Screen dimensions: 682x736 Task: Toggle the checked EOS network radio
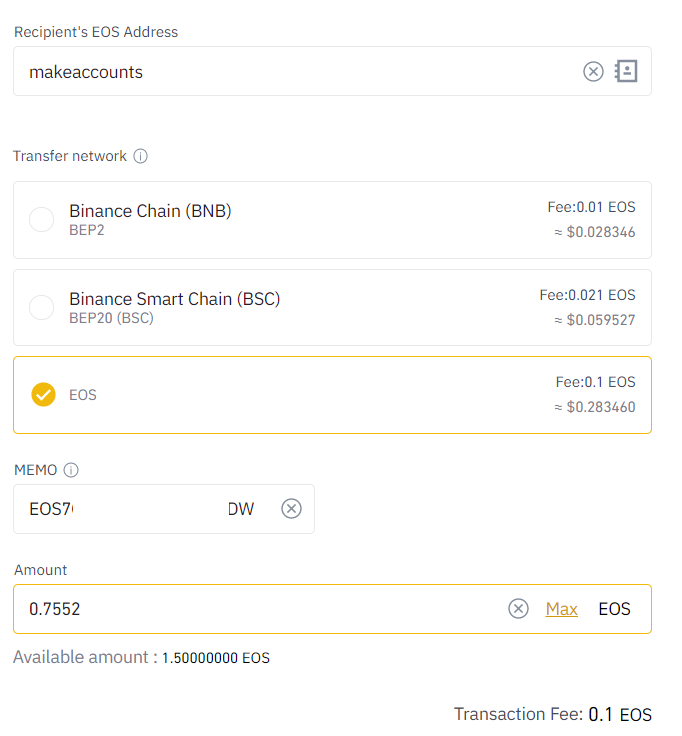coord(43,395)
